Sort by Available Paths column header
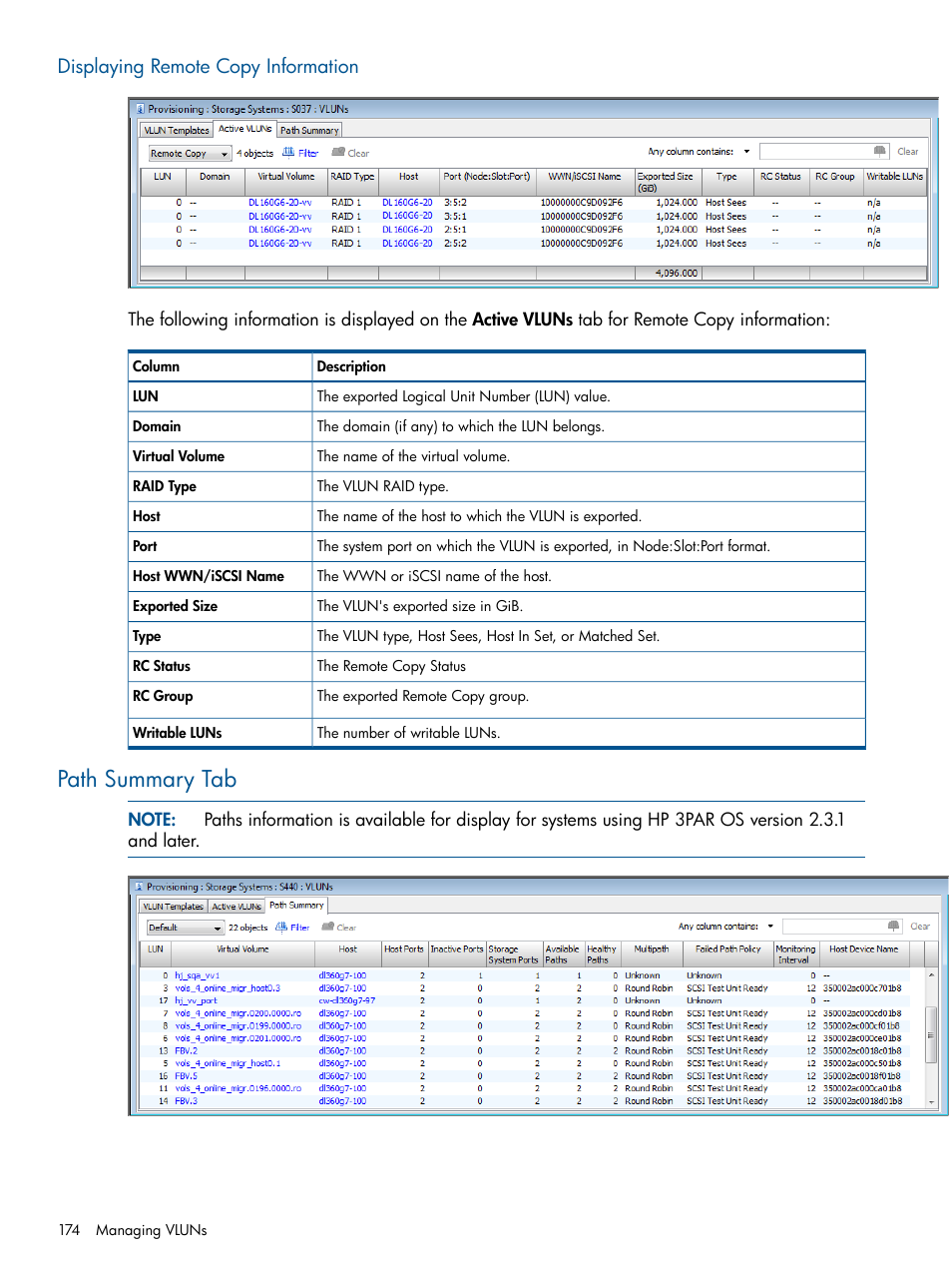 [x=562, y=954]
